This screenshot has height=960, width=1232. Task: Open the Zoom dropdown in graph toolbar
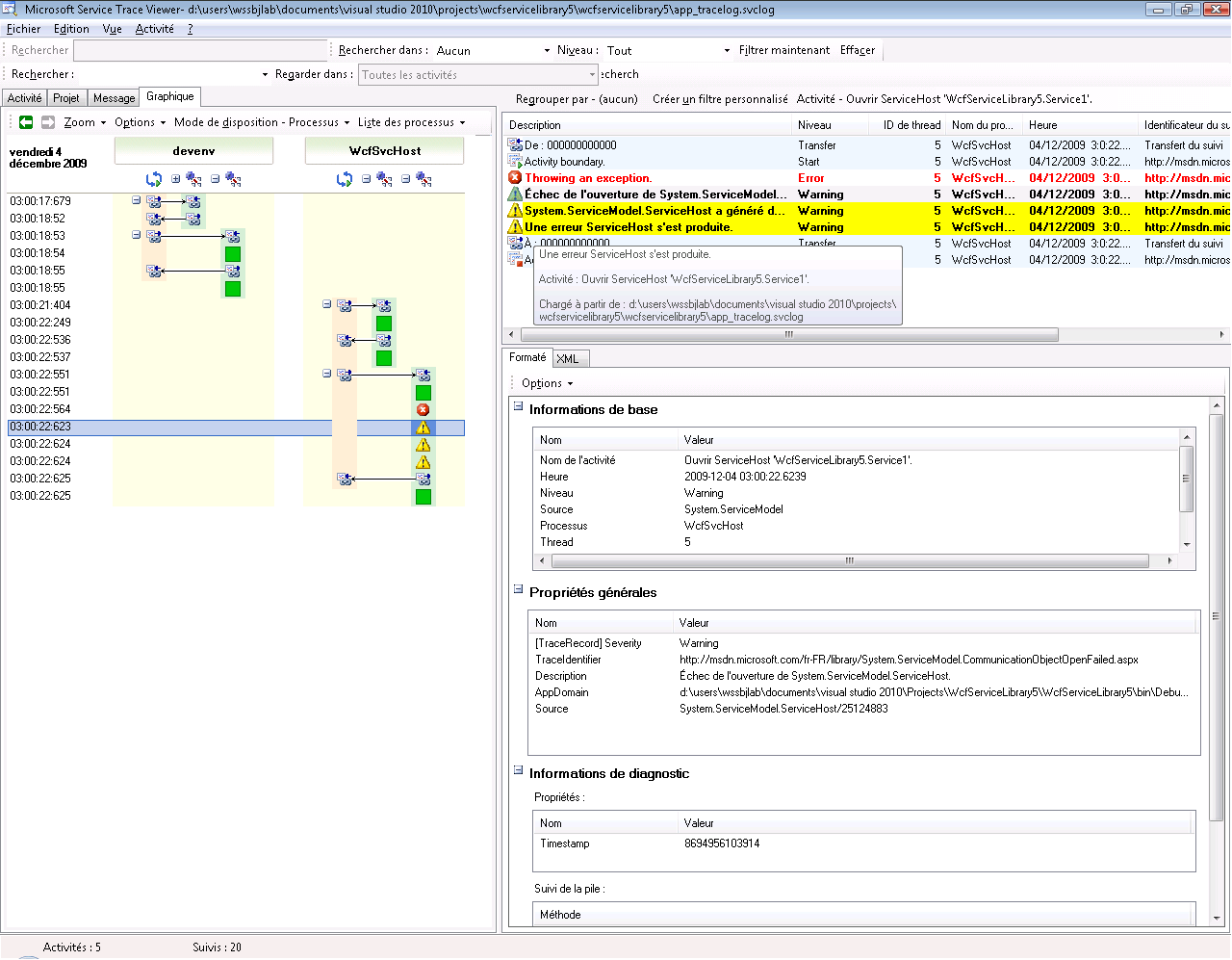85,122
